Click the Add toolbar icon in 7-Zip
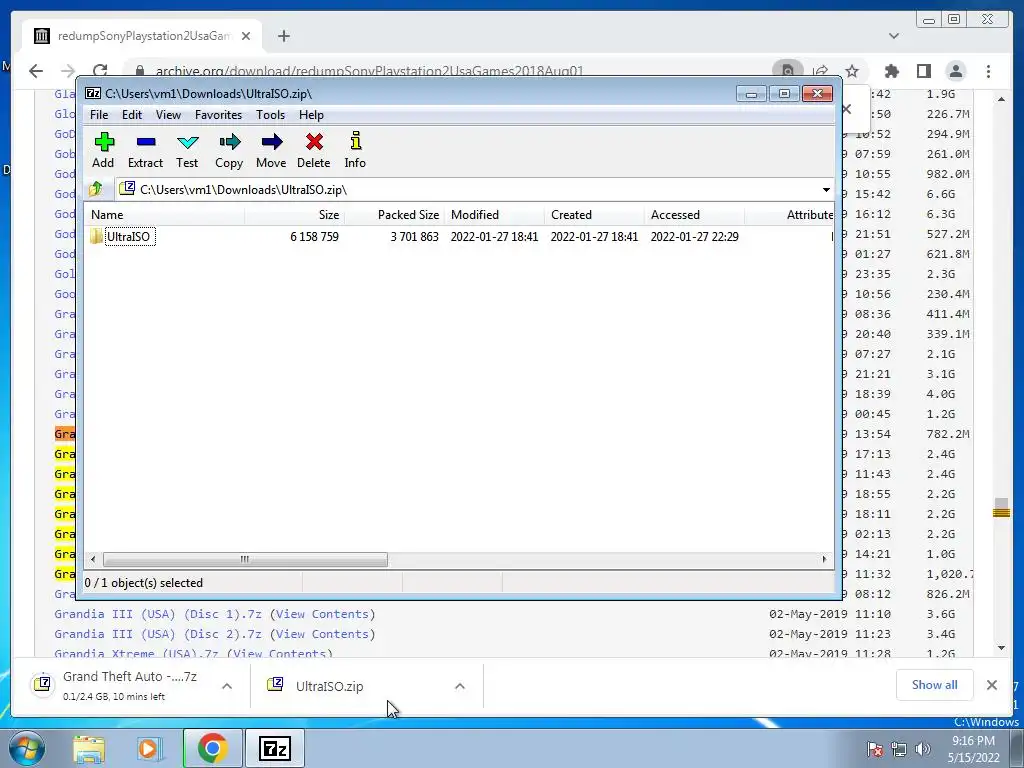Screen dimensions: 1024x768 point(103,150)
